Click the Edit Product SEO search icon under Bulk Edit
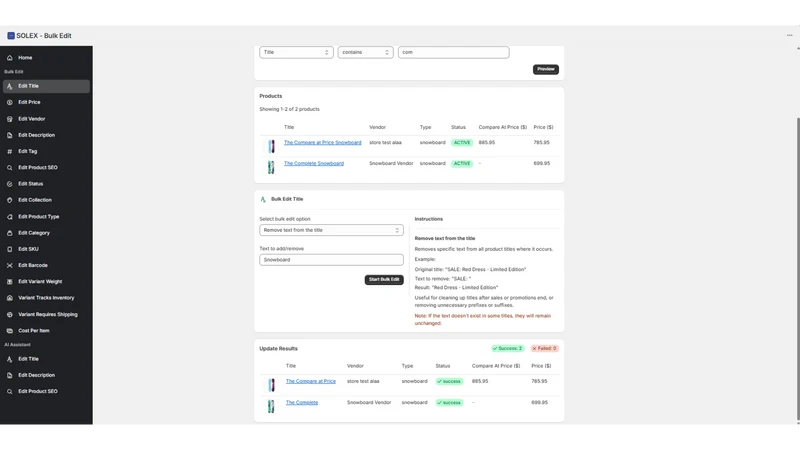This screenshot has width=800, height=450. [10, 167]
